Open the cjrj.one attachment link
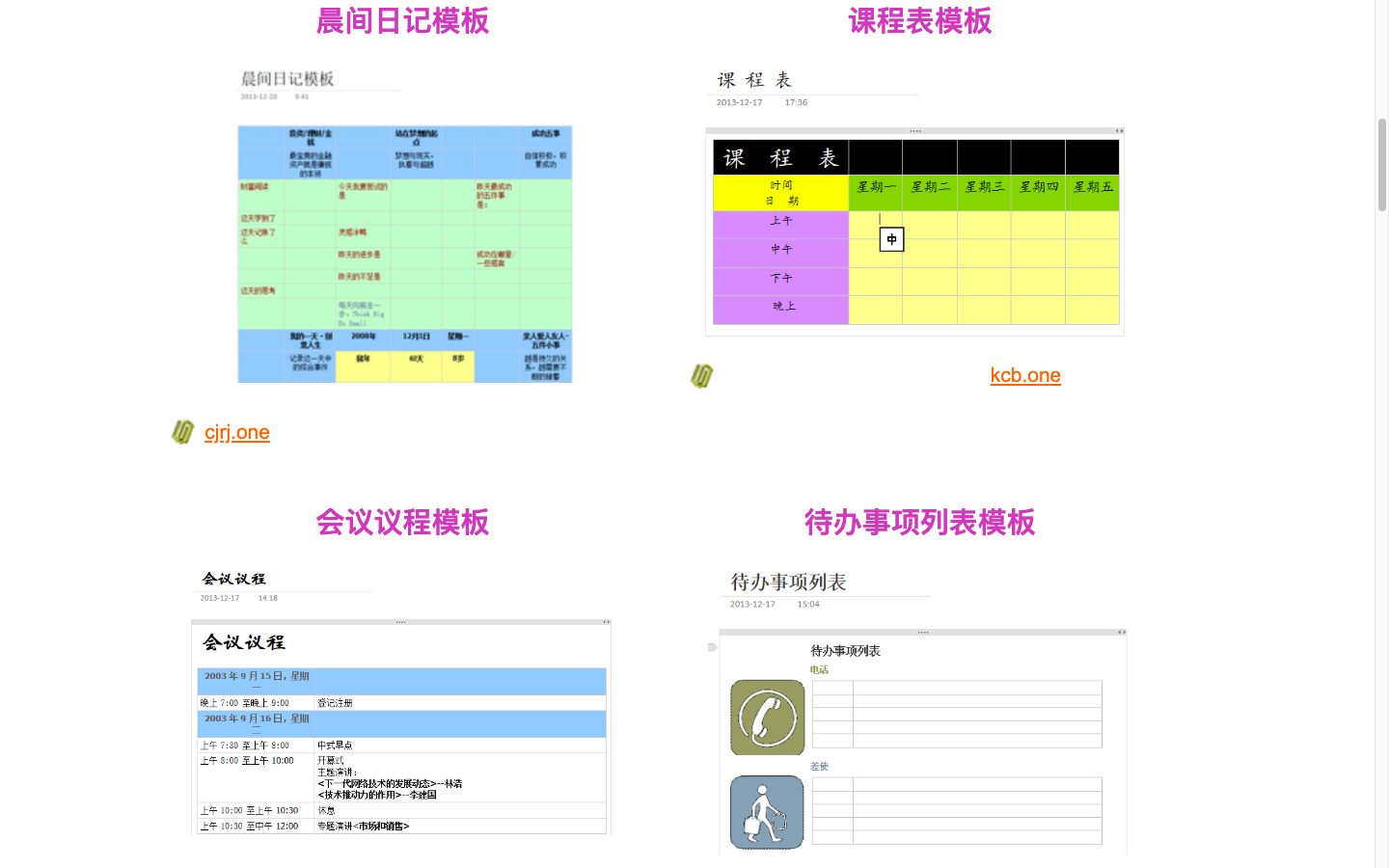The width and height of the screenshot is (1389, 868). (237, 432)
